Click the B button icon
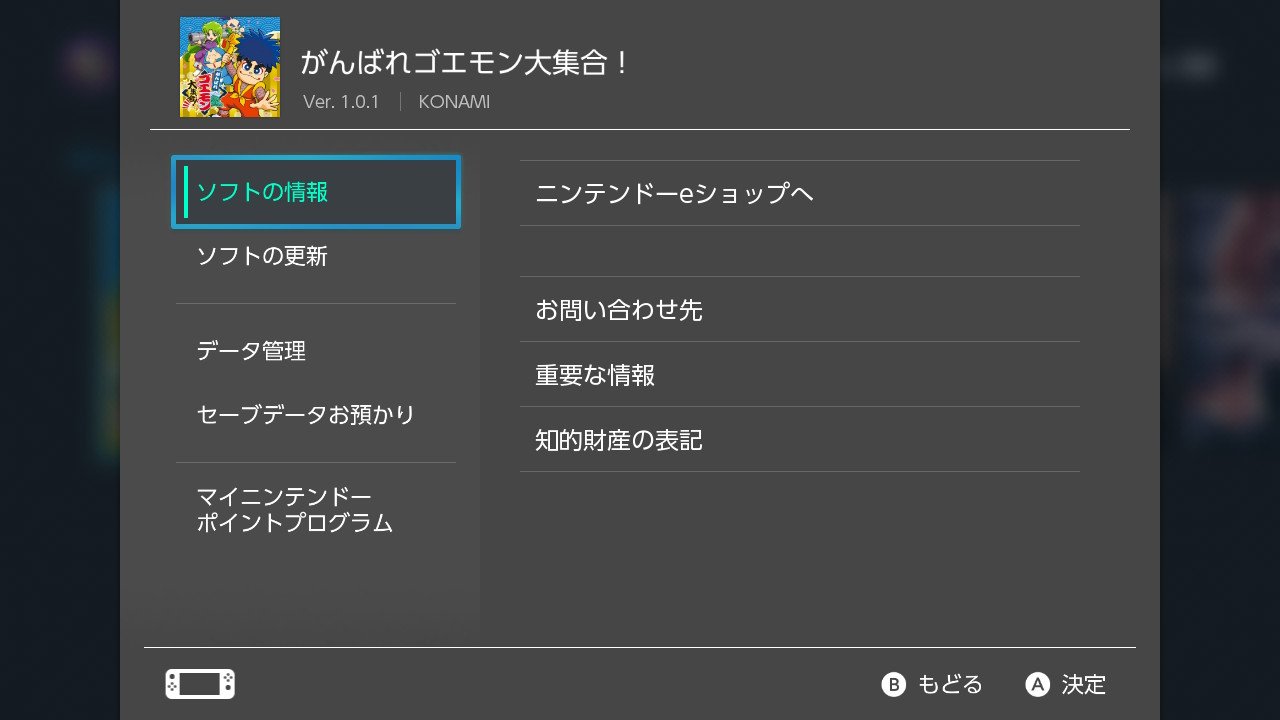Viewport: 1280px width, 720px height. 893,684
